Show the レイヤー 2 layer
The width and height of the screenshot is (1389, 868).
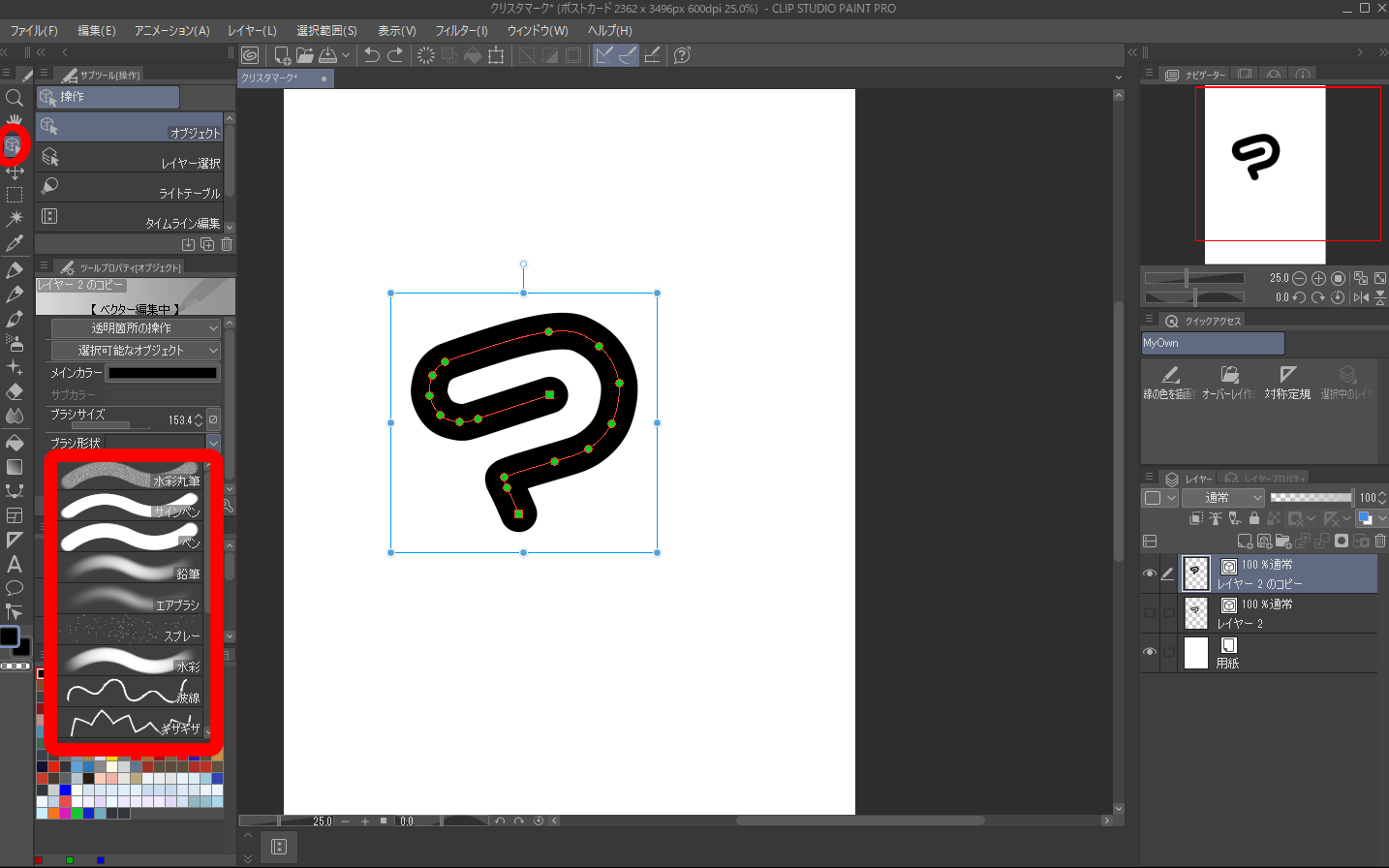1150,613
